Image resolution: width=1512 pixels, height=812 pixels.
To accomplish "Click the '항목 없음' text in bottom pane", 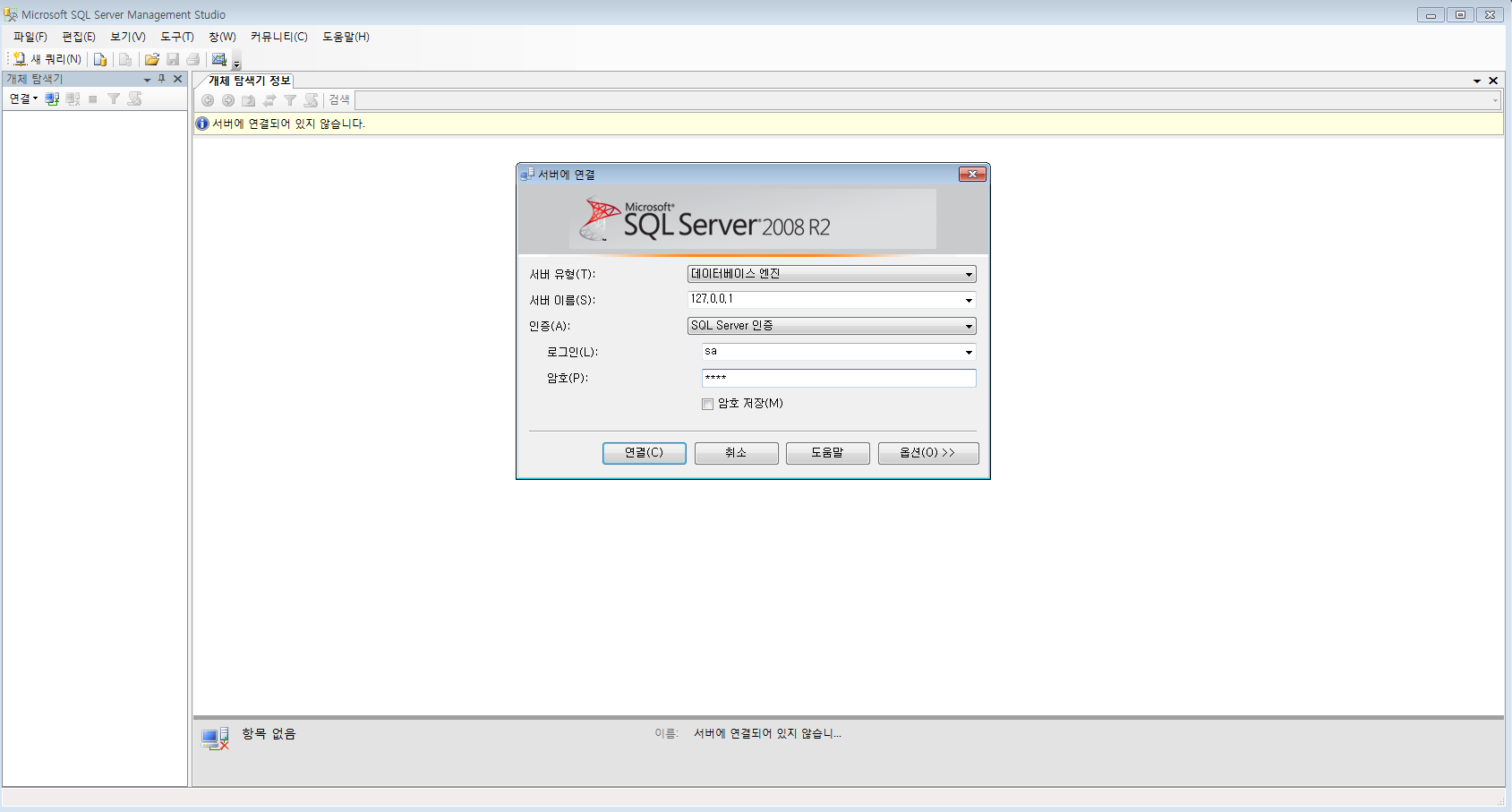I will point(269,733).
